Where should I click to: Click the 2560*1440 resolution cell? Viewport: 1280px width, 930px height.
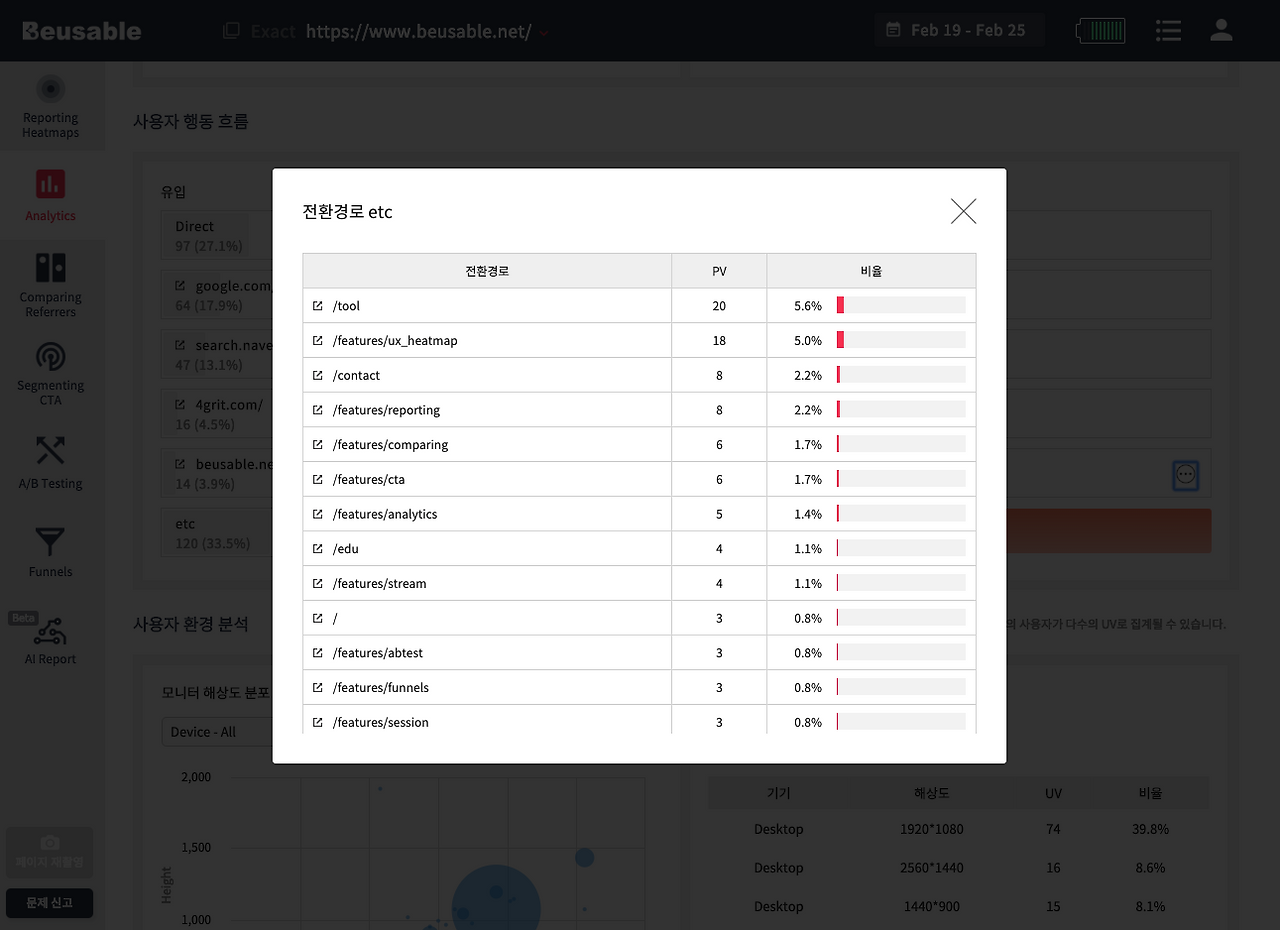(931, 868)
